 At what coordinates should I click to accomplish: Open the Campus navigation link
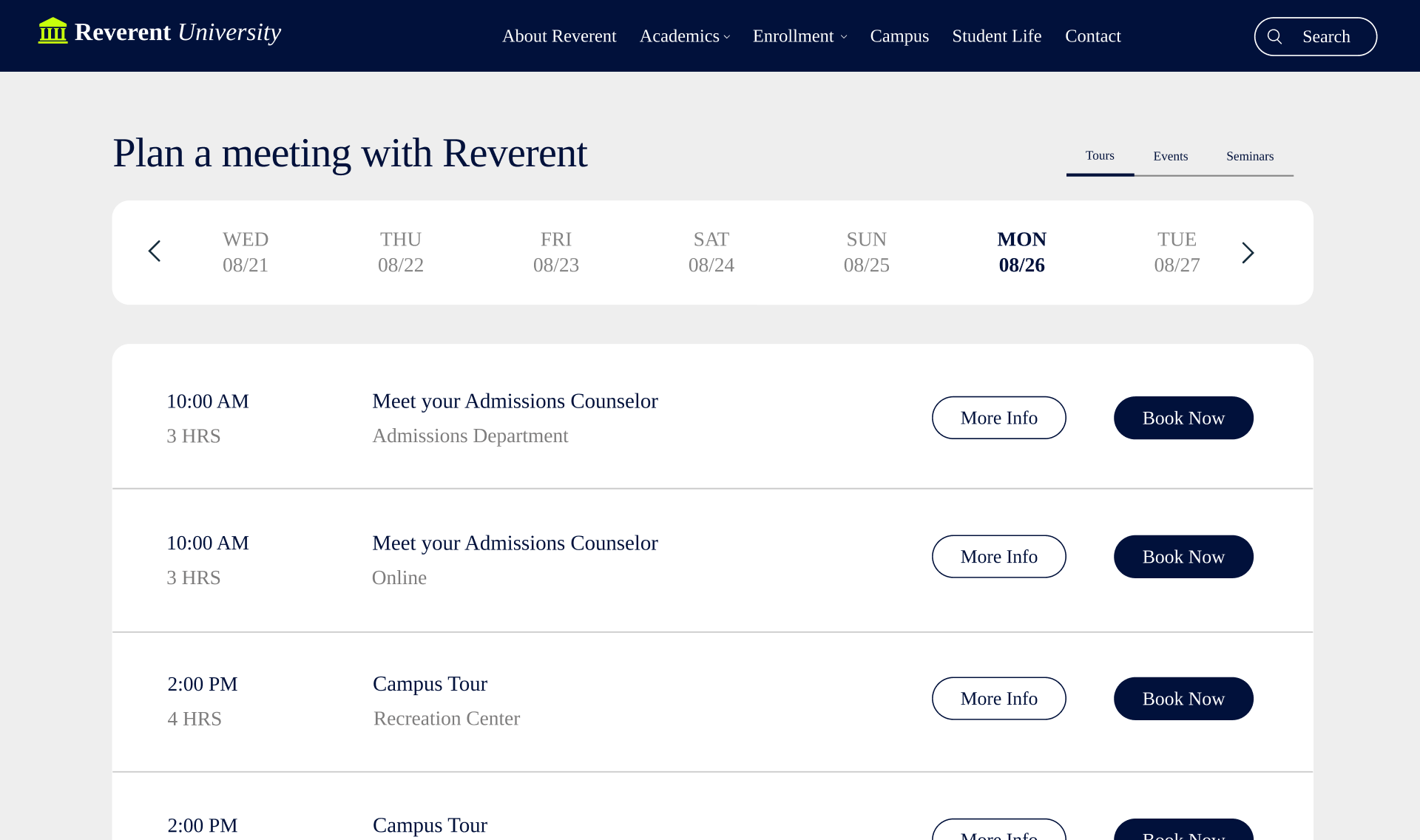pos(899,36)
